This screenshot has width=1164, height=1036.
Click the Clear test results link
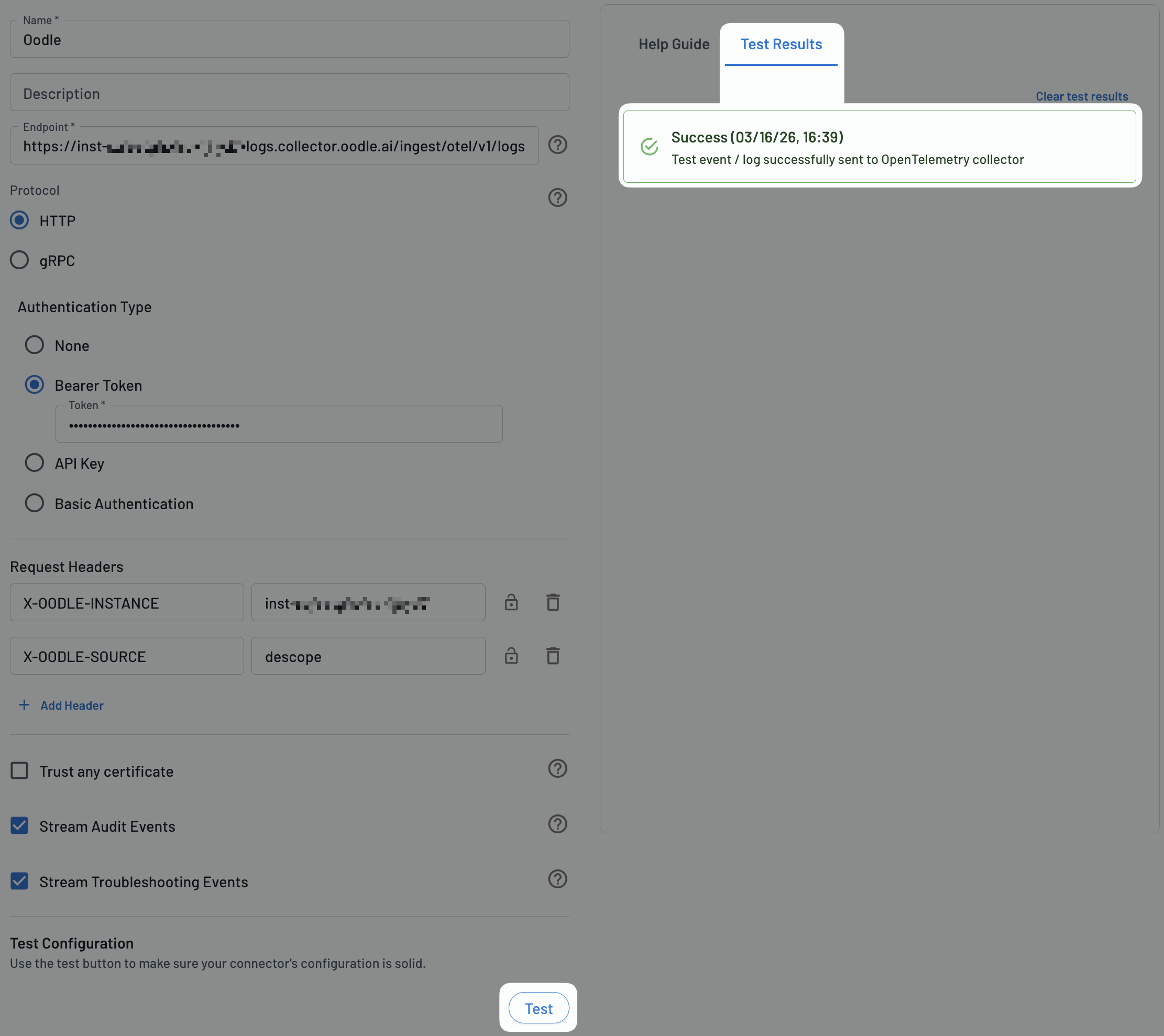1081,96
